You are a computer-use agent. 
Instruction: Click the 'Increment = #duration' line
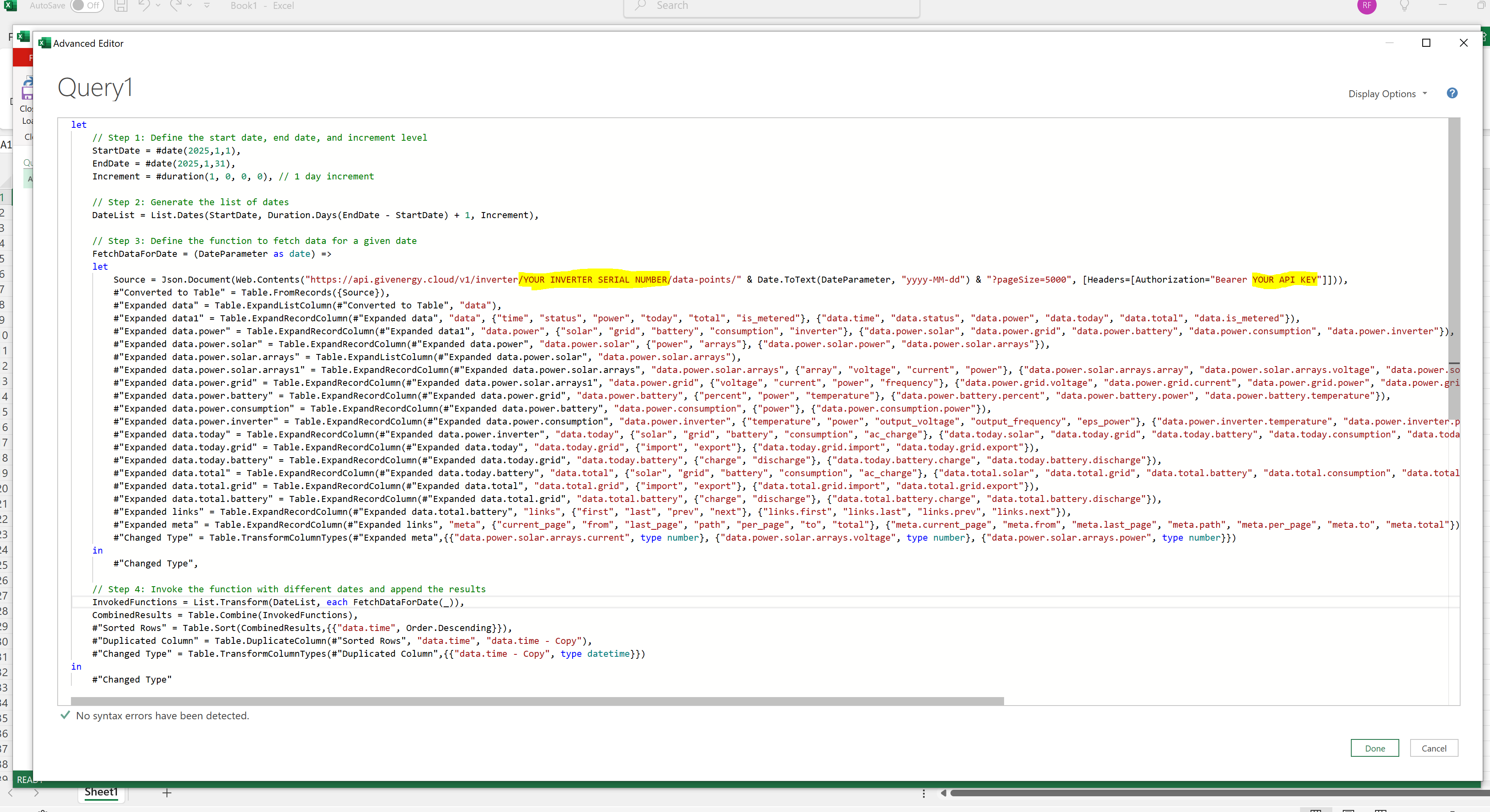[x=233, y=176]
